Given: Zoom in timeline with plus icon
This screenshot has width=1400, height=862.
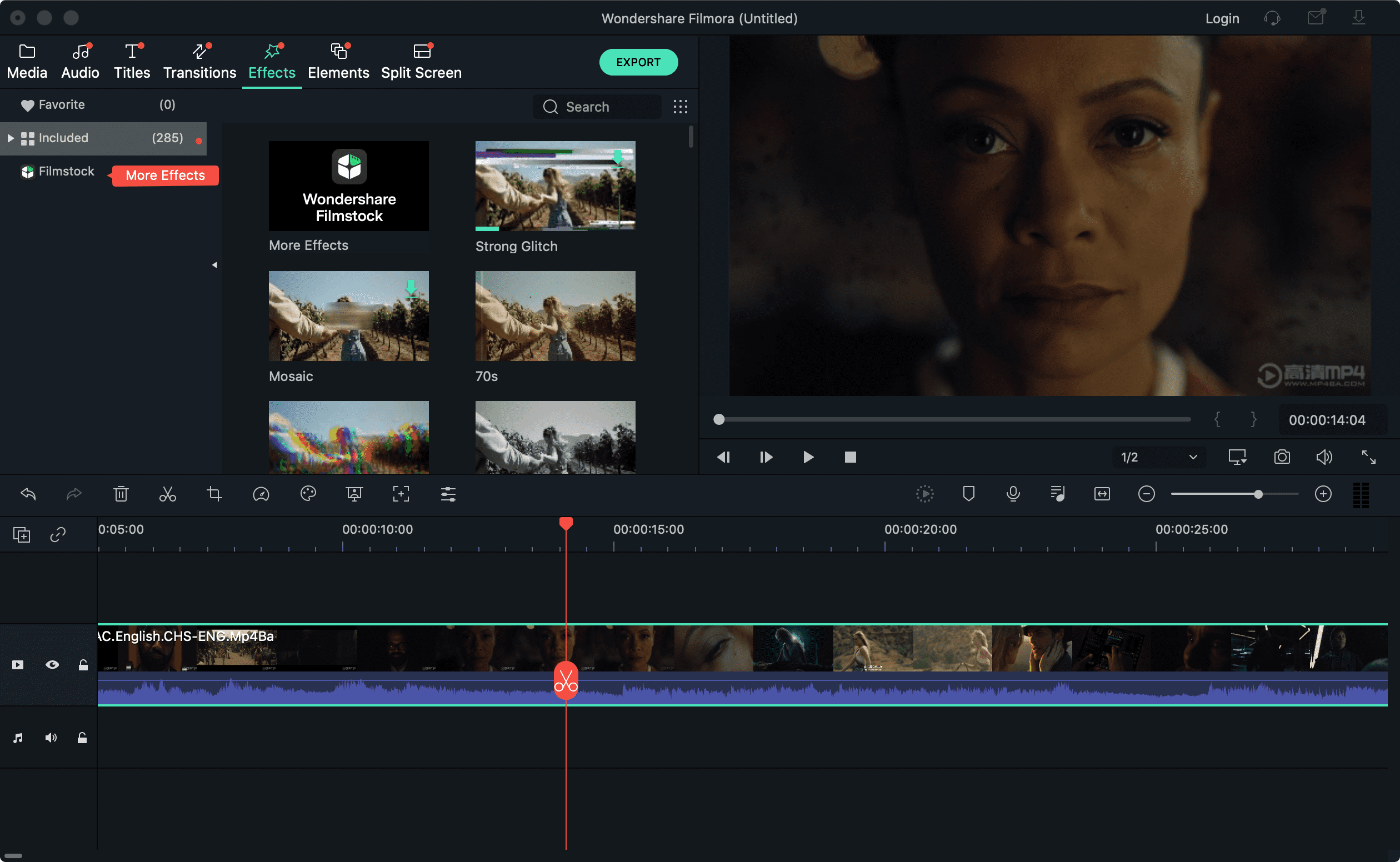Looking at the screenshot, I should 1323,494.
